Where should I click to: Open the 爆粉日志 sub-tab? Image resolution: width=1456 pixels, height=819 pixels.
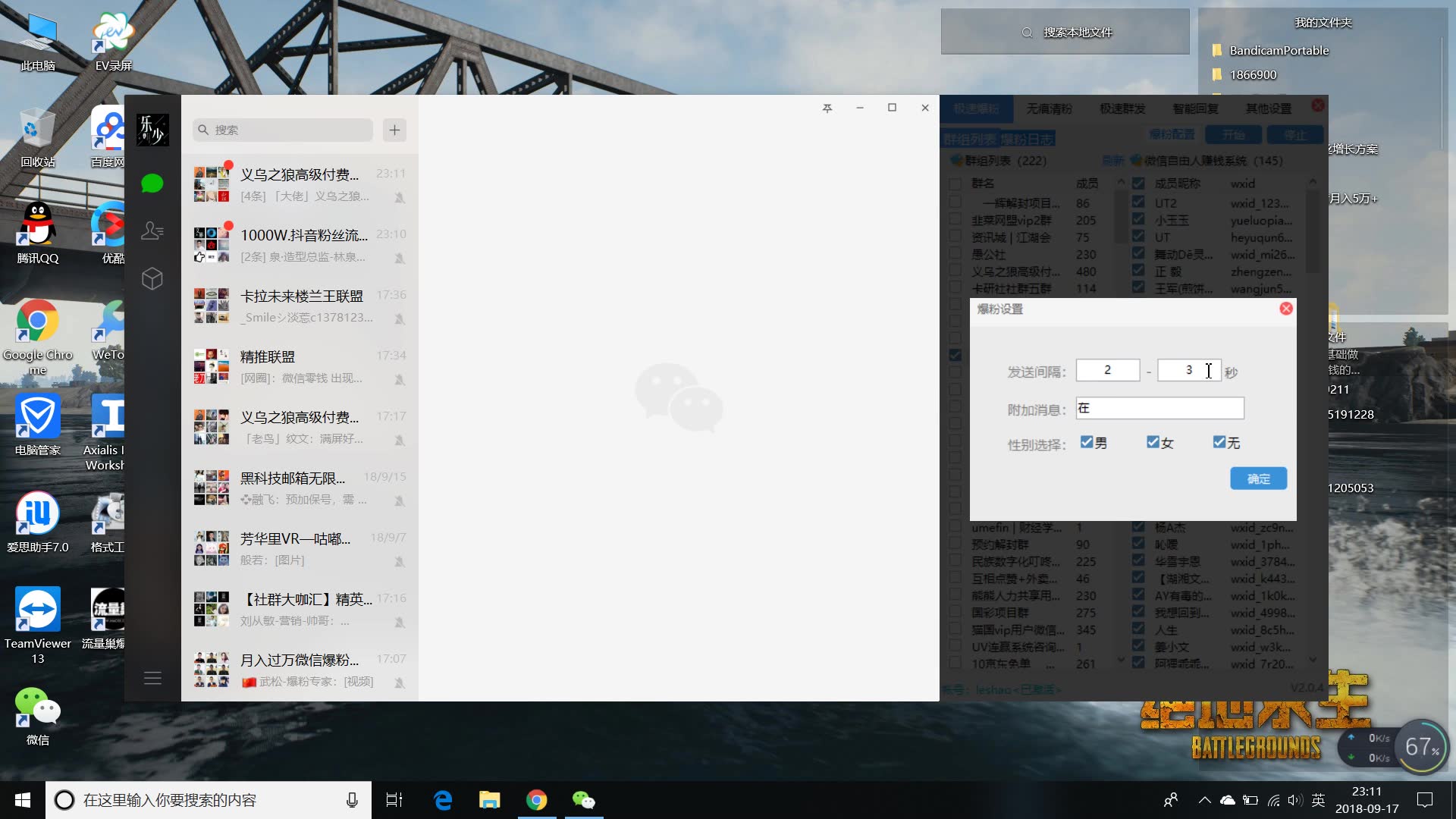click(x=1028, y=139)
